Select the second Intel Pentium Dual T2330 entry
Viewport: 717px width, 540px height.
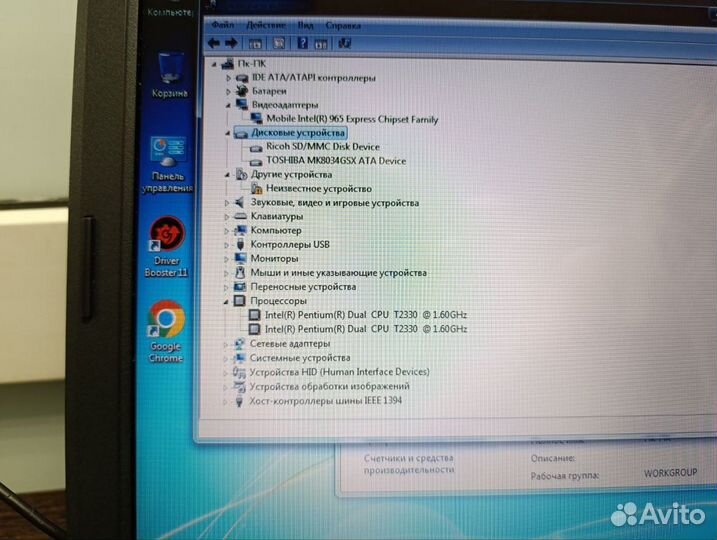[366, 329]
